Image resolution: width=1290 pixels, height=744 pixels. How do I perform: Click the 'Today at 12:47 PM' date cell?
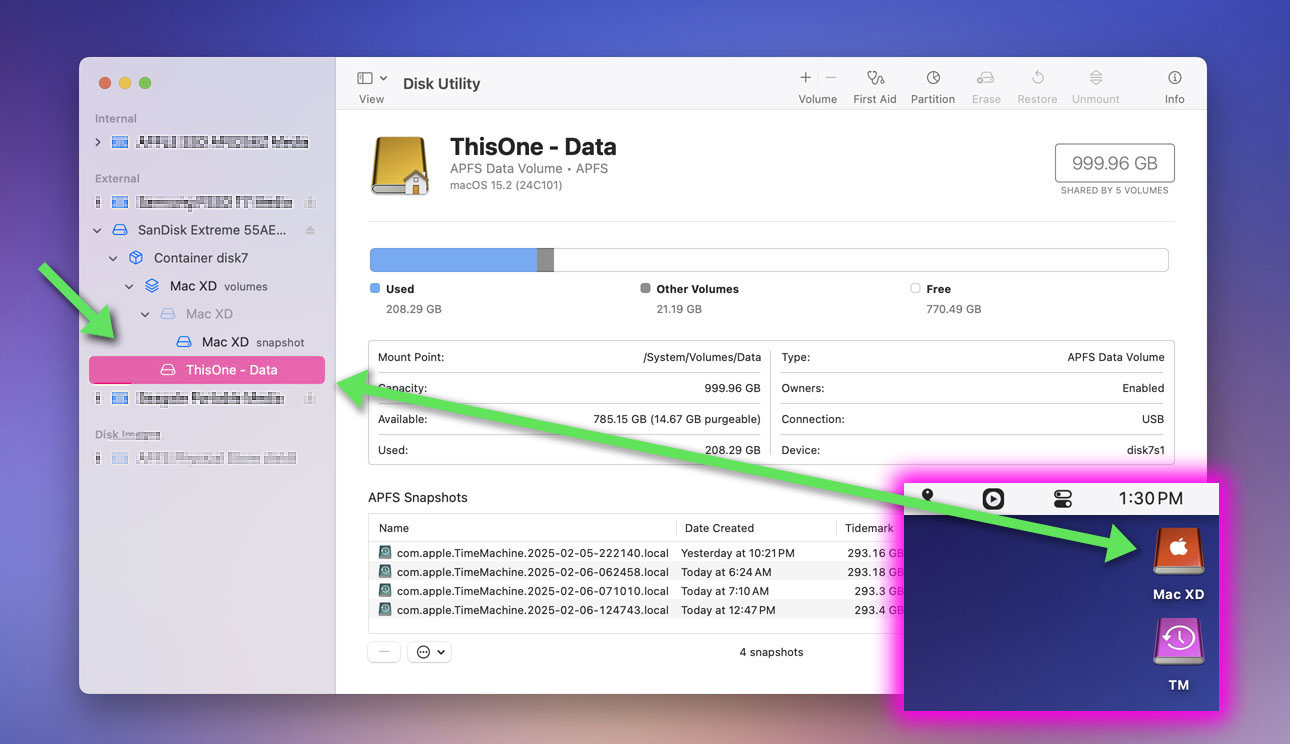pyautogui.click(x=728, y=610)
